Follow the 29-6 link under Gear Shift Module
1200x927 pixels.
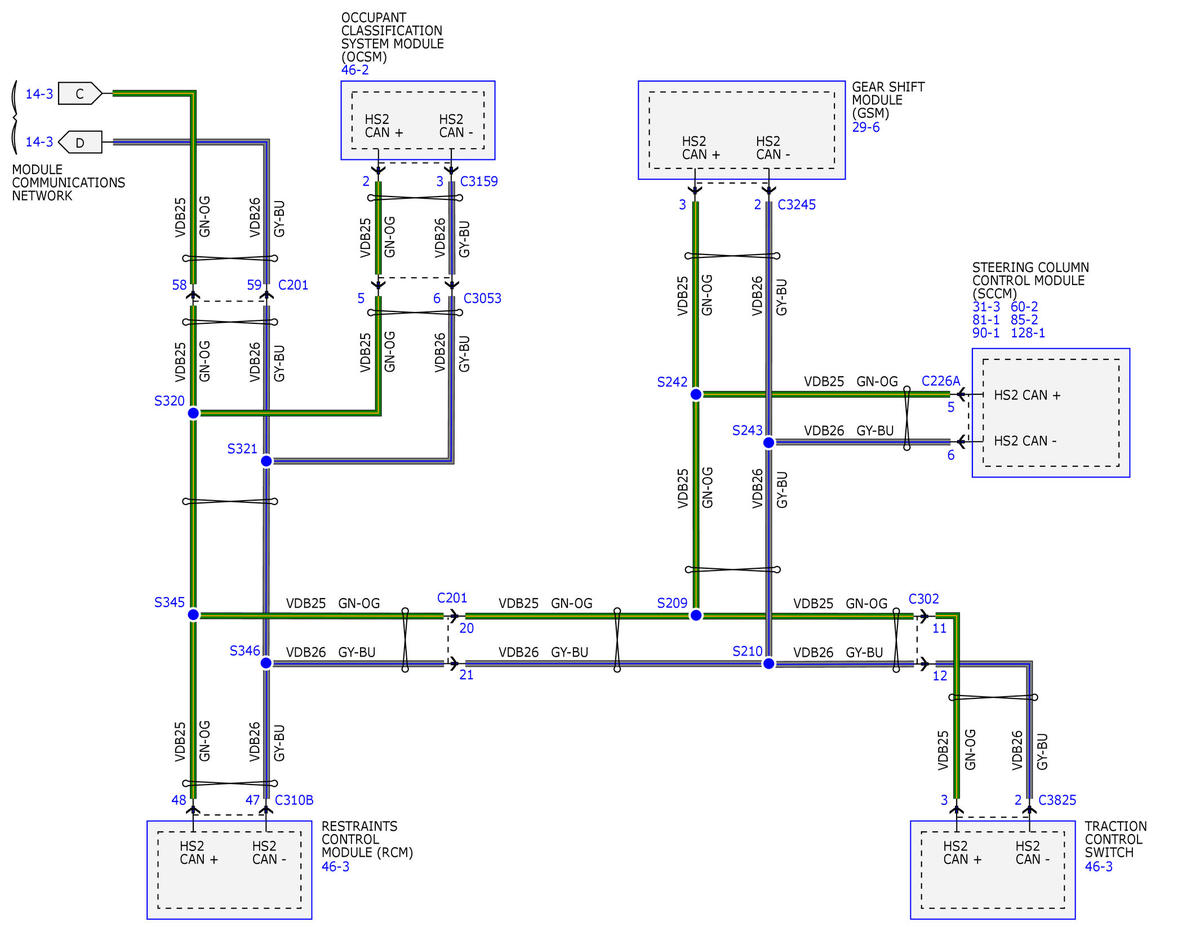tap(866, 127)
